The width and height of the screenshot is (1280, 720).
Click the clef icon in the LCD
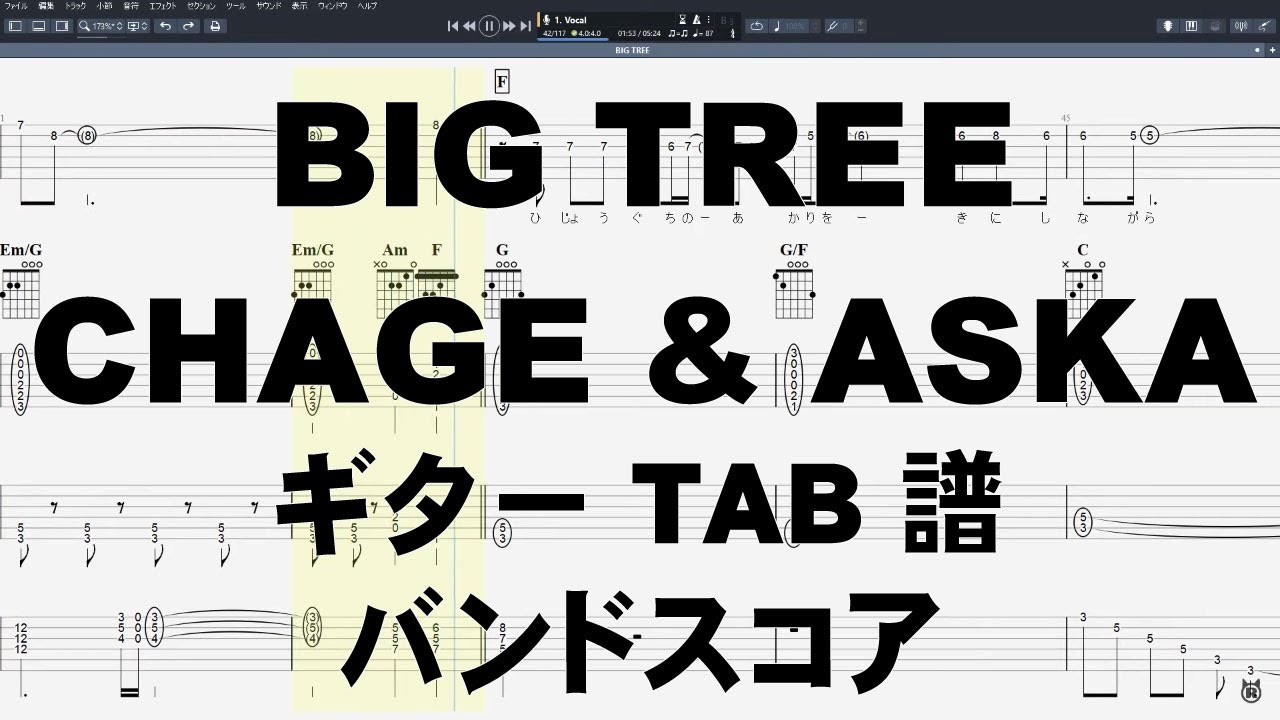coord(733,33)
